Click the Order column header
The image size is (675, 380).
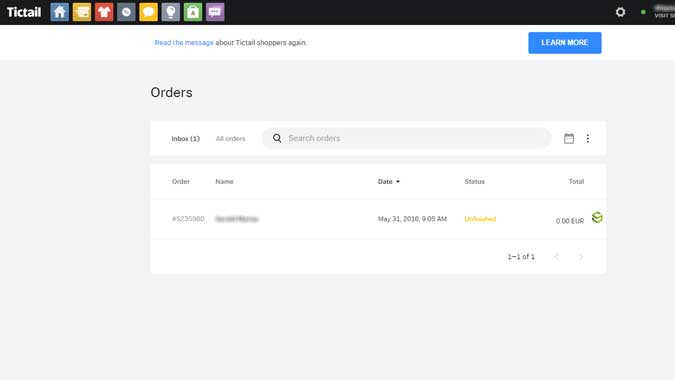pos(180,182)
